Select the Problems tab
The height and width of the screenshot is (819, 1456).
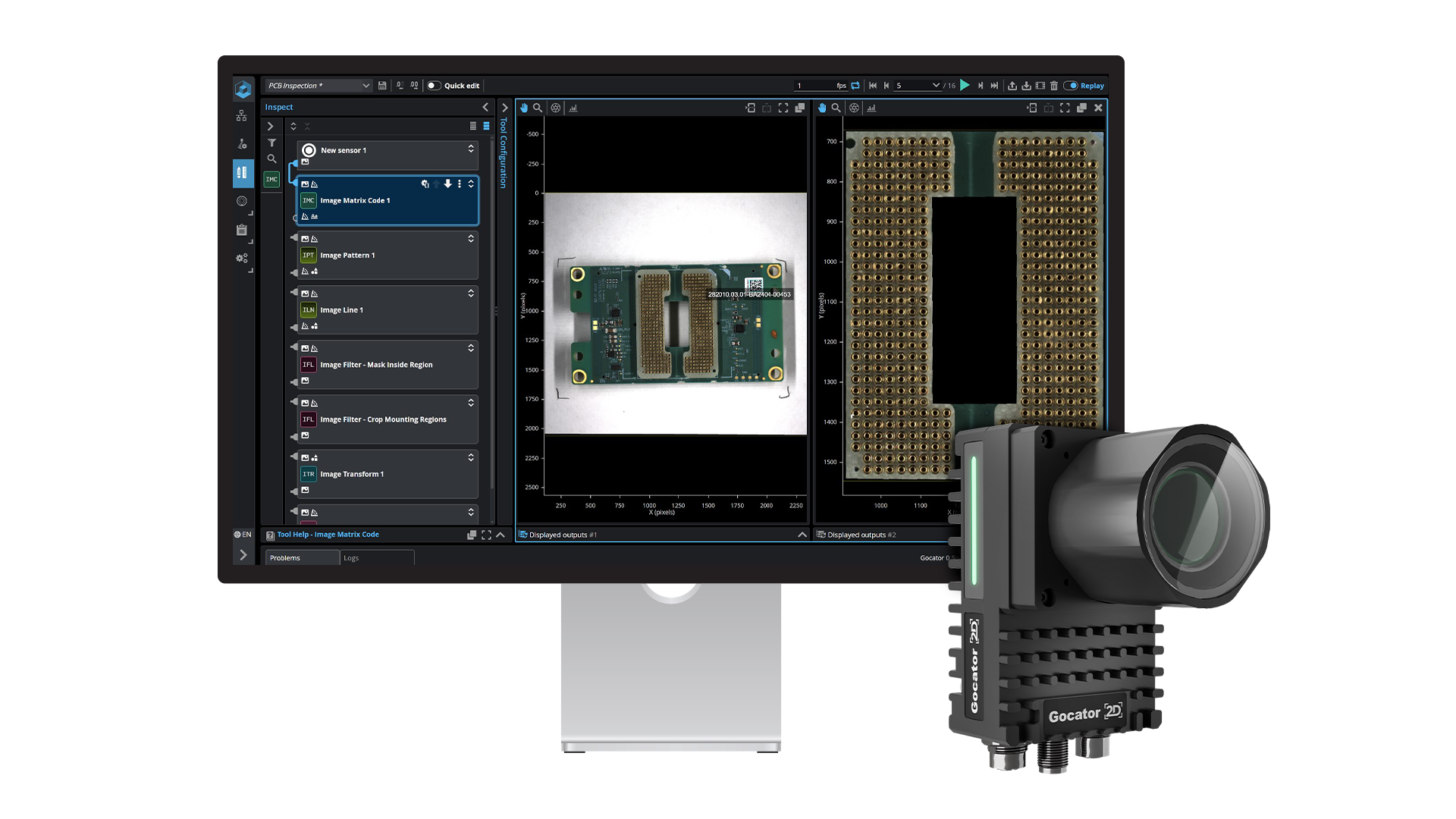286,558
